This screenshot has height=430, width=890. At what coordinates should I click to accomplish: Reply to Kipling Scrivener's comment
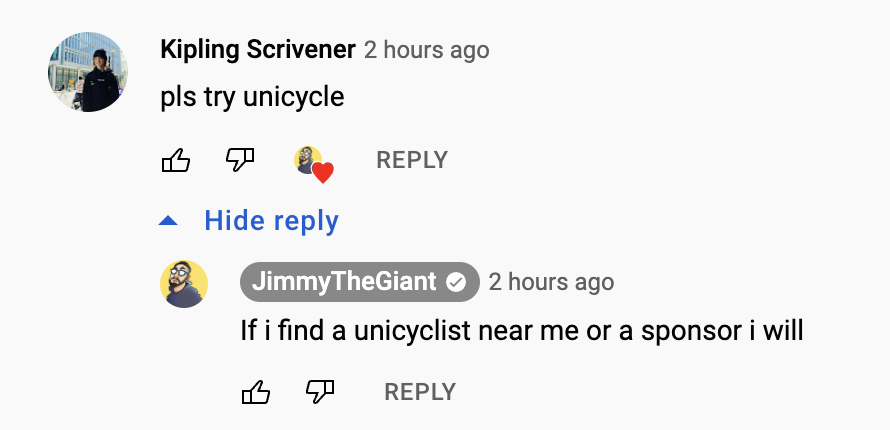(411, 160)
